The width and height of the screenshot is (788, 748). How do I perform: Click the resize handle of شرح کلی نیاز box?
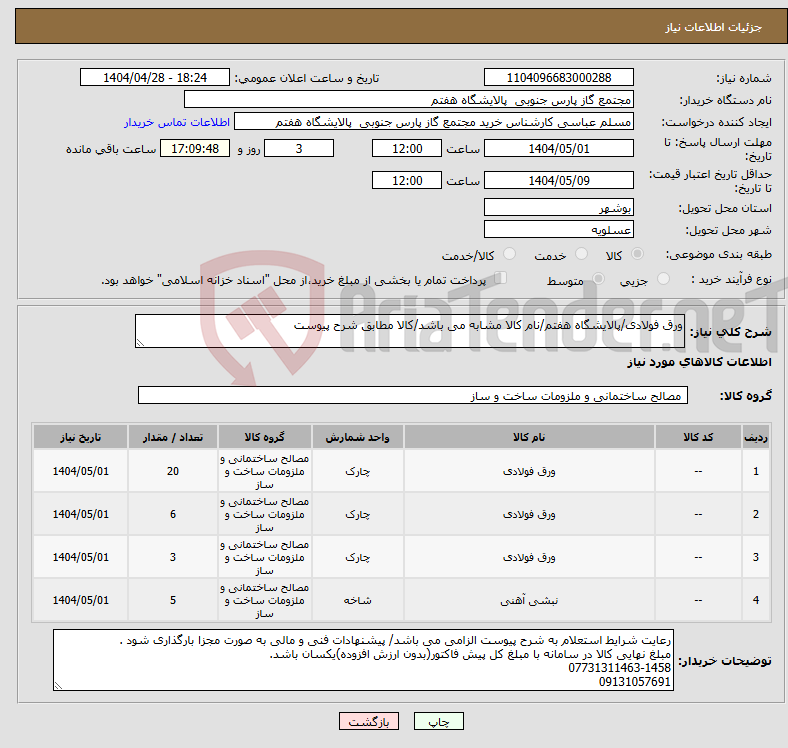[x=140, y=343]
